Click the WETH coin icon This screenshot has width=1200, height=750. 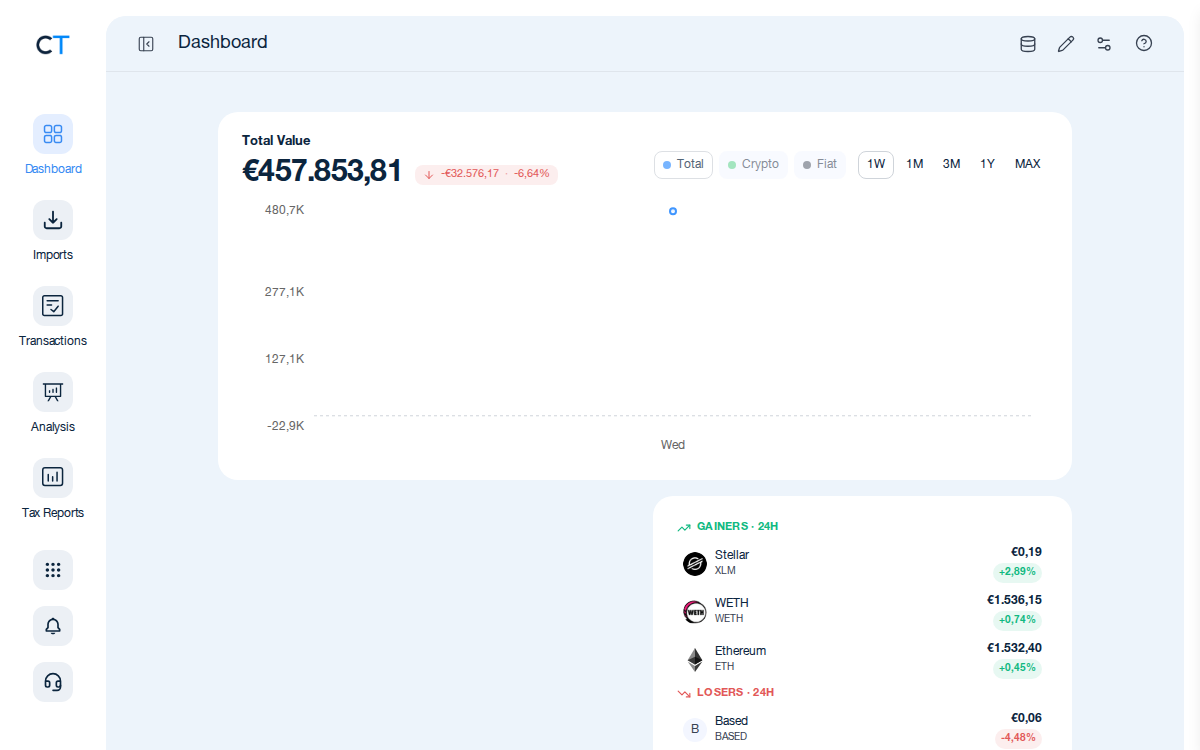[695, 612]
